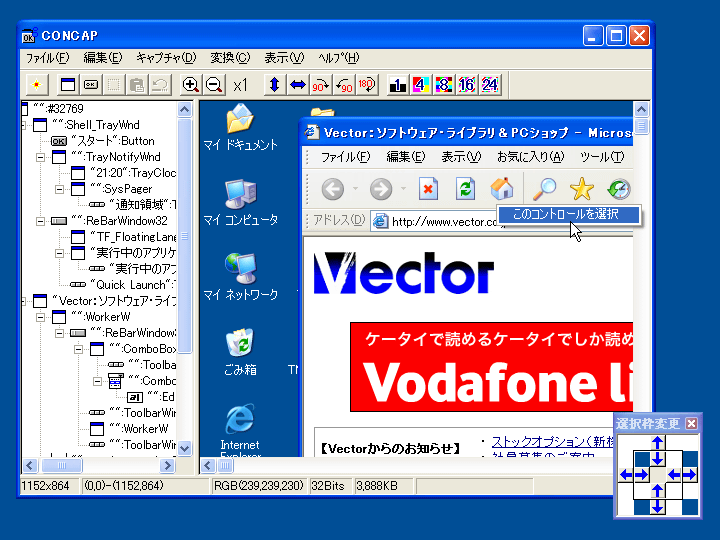Screen dimensions: 720x540
Task: Click IE Forward arrow button
Action: [381, 189]
